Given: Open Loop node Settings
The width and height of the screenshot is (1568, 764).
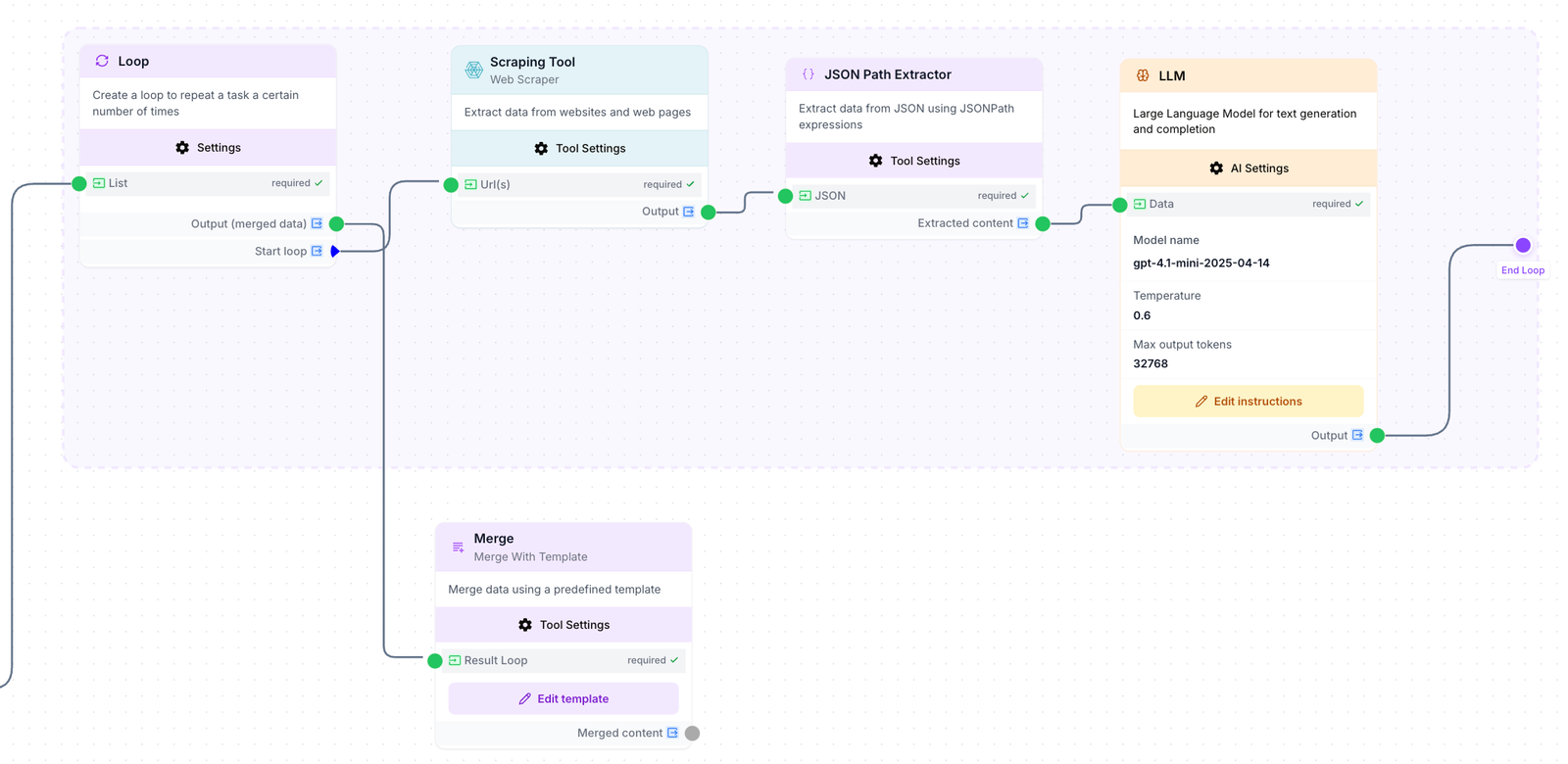Looking at the screenshot, I should click(x=208, y=148).
